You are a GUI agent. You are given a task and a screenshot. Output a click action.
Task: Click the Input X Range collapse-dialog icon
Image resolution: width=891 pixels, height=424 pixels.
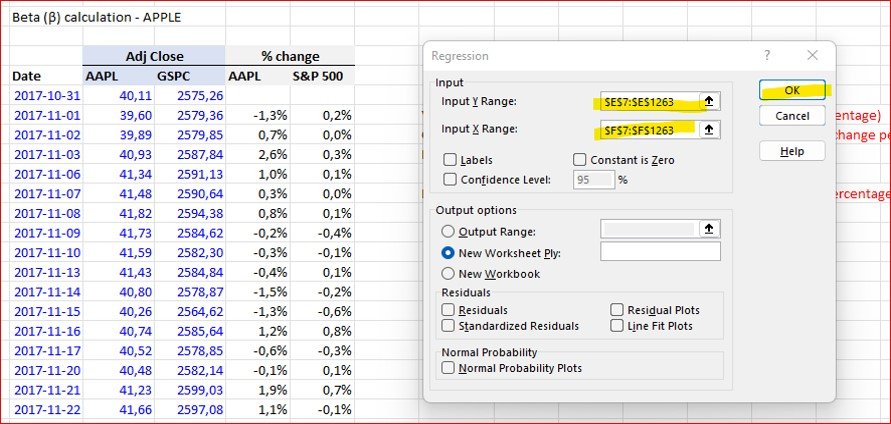coord(709,129)
